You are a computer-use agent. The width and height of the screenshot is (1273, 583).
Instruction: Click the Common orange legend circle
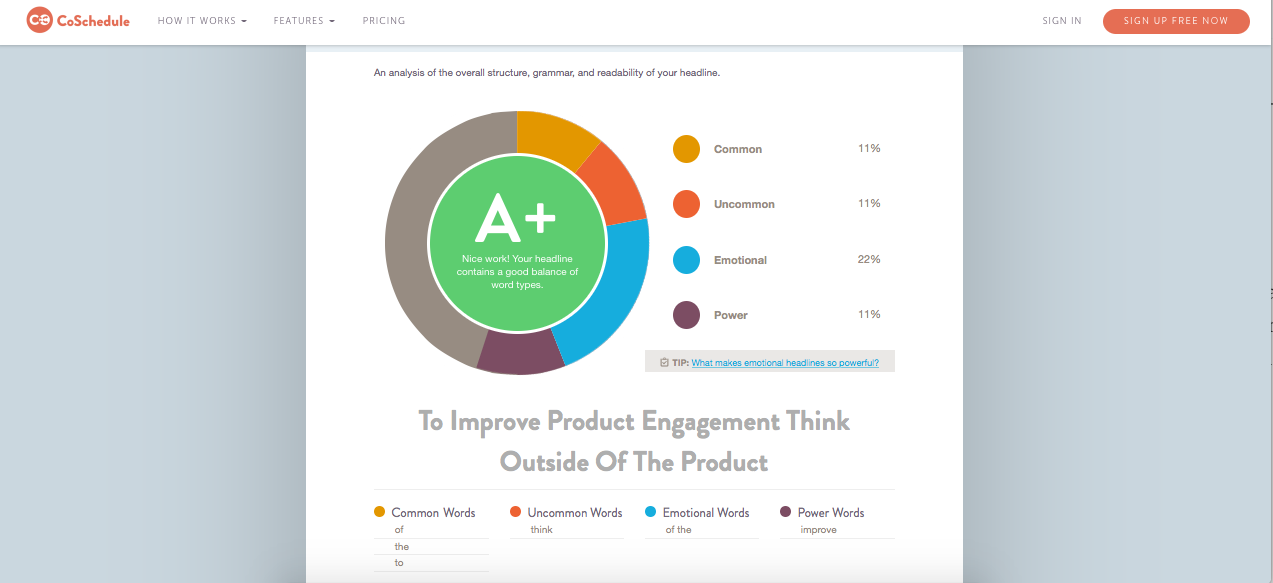[x=686, y=149]
